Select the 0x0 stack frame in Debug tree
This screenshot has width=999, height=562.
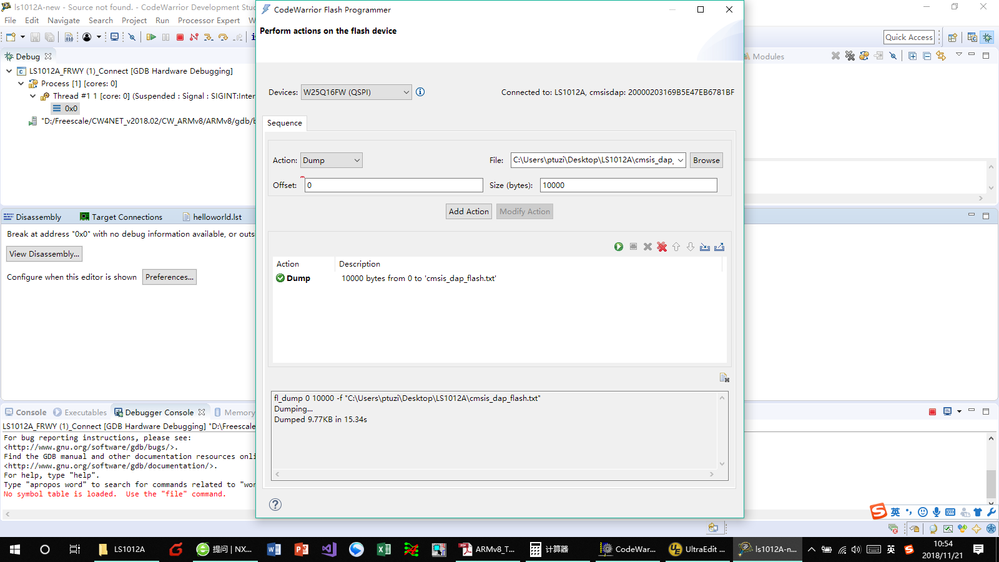pyautogui.click(x=65, y=108)
